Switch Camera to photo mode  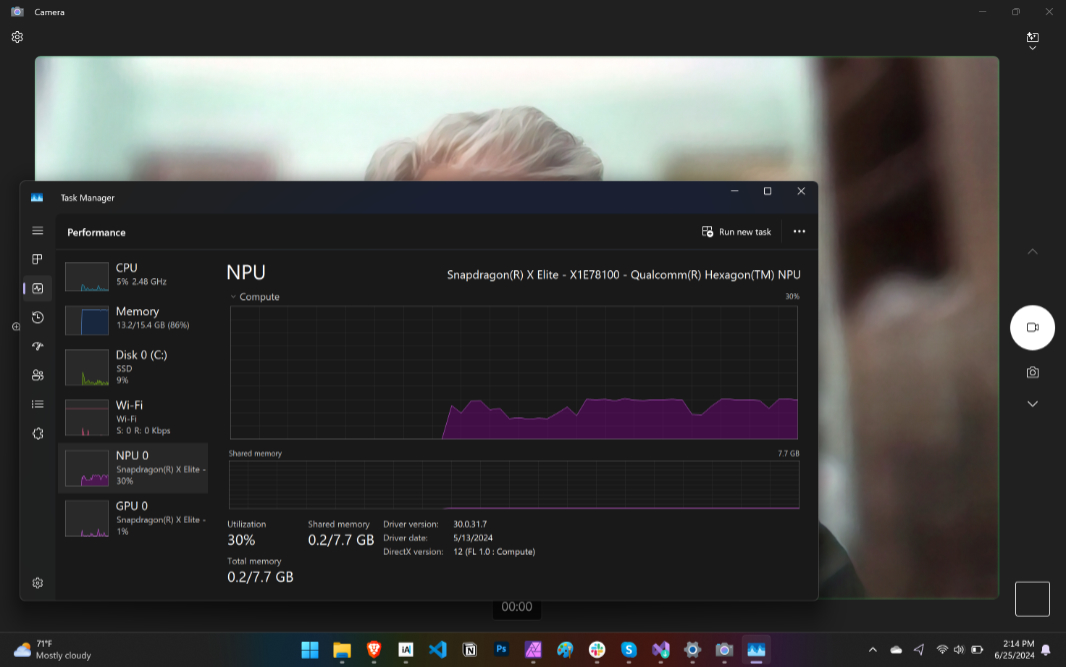point(1032,373)
